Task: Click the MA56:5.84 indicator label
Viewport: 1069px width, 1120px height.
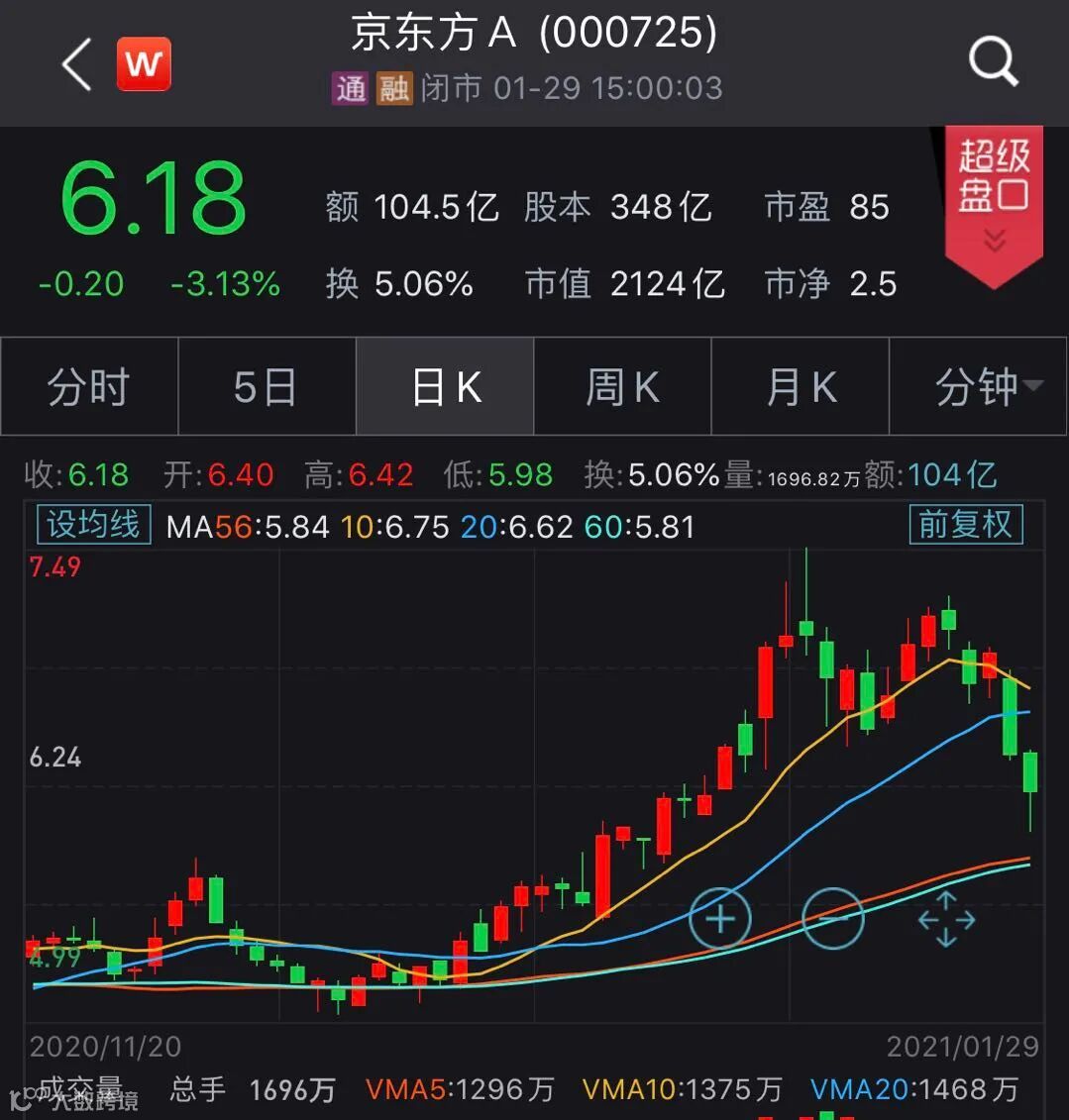Action: [x=248, y=528]
